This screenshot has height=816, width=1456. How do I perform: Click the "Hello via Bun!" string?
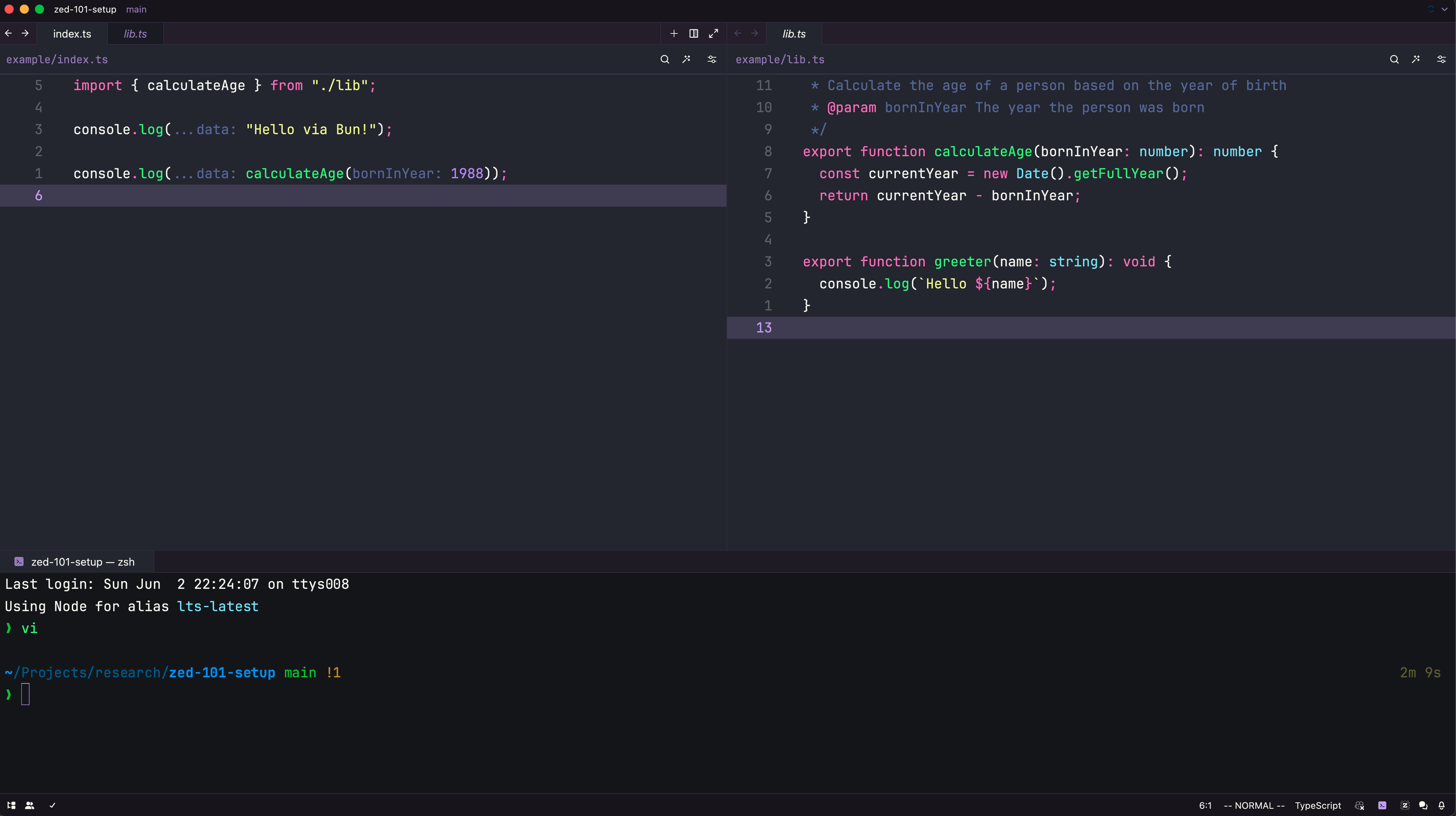click(x=311, y=130)
